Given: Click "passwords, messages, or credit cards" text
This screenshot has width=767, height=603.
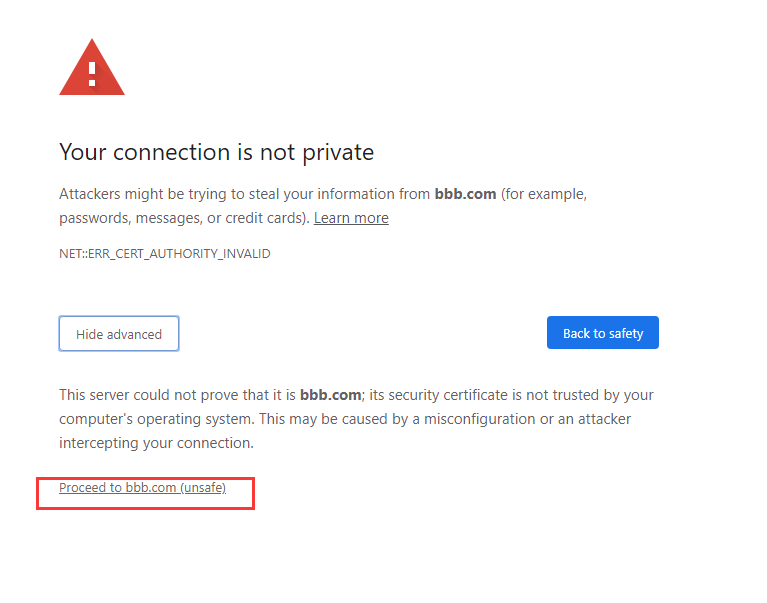Looking at the screenshot, I should coord(183,218).
